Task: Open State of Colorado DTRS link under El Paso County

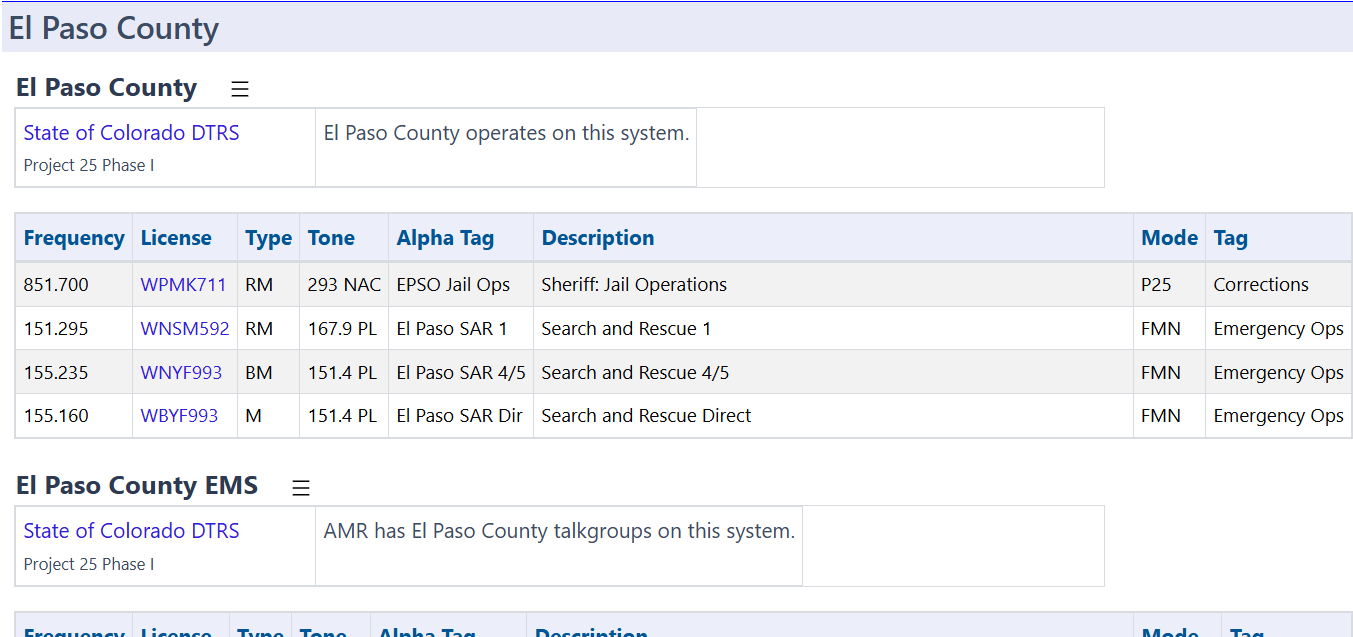Action: pyautogui.click(x=131, y=133)
